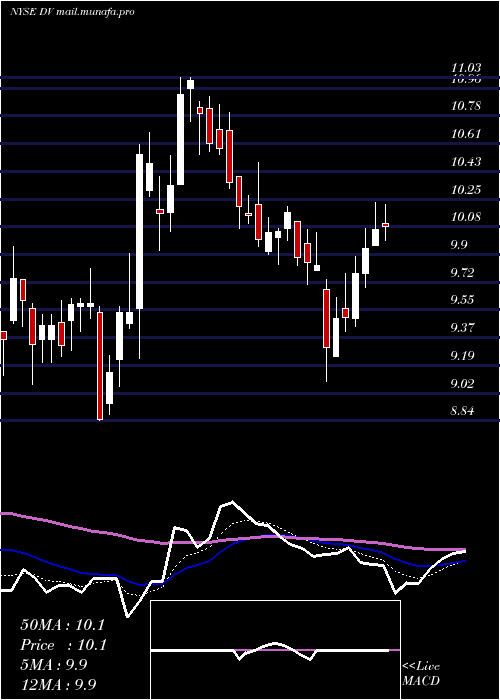Click the 9.02 price axis label
500x700 pixels.
coord(462,383)
